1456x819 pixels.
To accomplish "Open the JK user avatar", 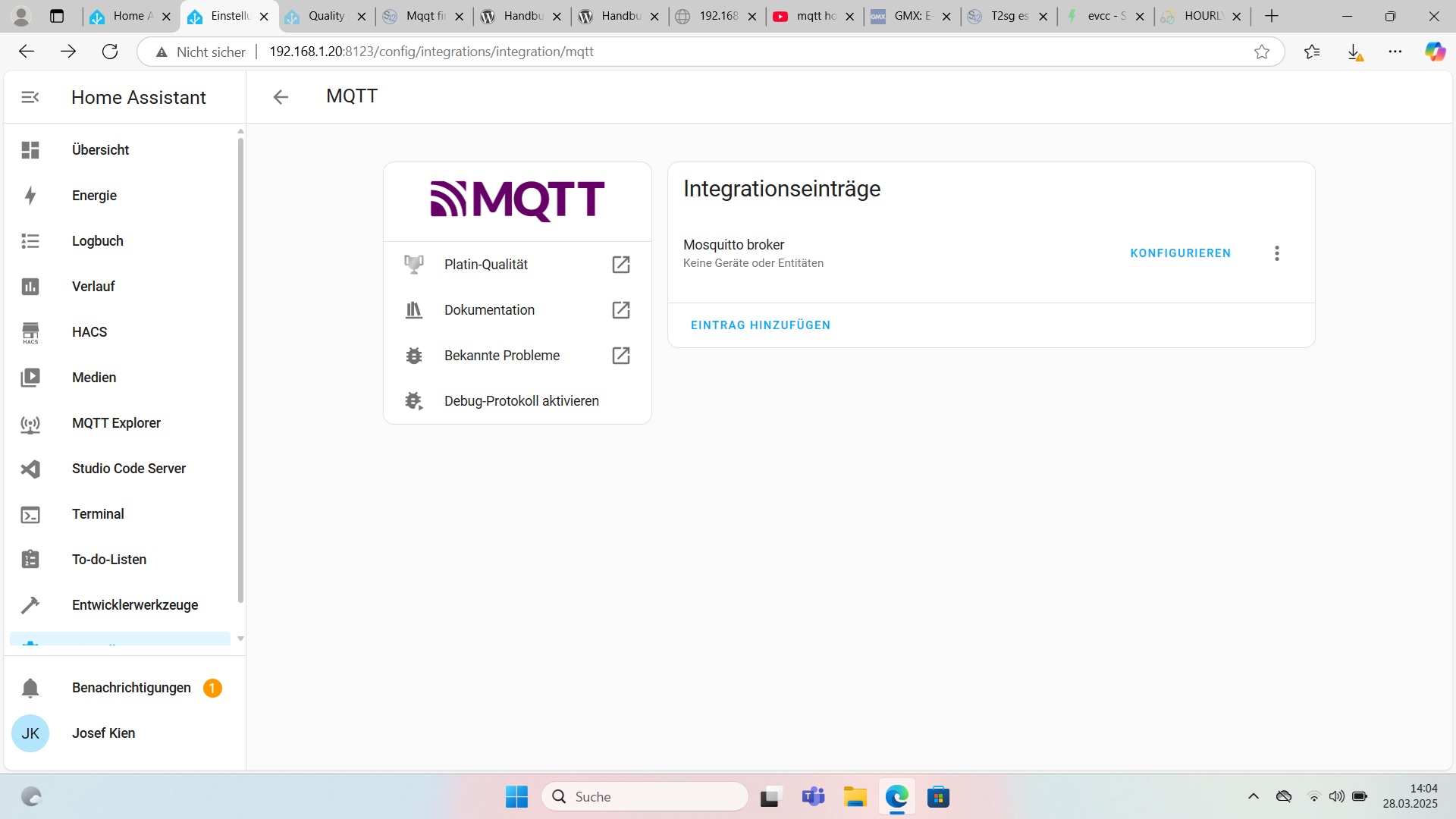I will (30, 733).
